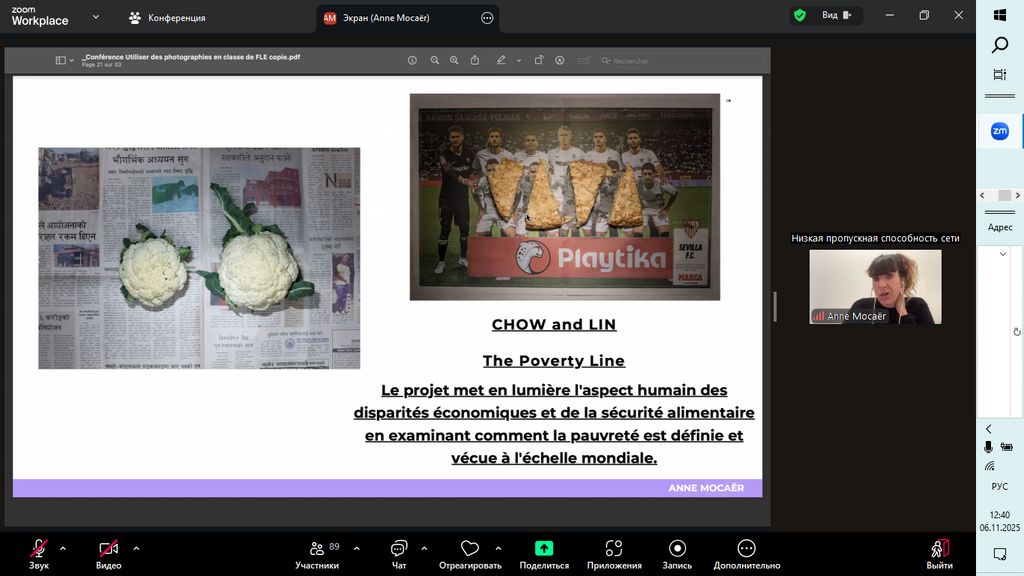Screen dimensions: 1024x576
Task: Click the green encryption shield icon
Action: (799, 16)
